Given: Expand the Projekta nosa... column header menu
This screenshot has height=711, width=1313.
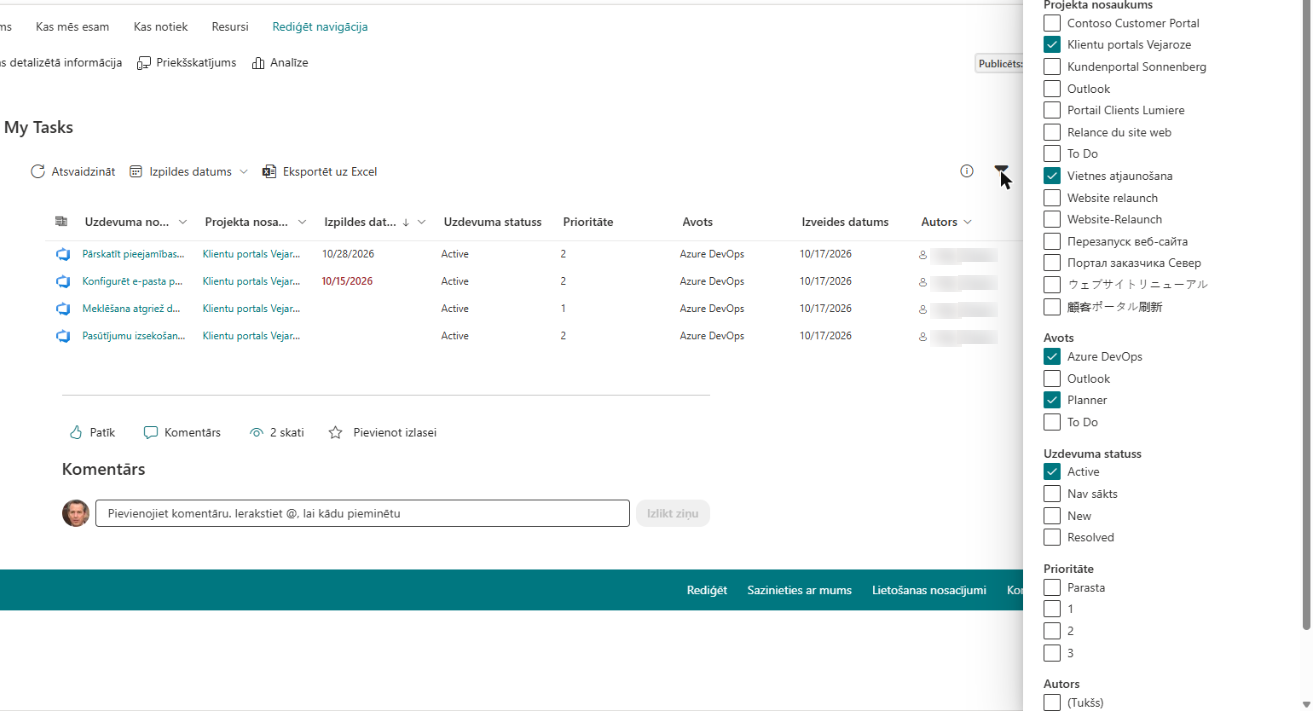Looking at the screenshot, I should coord(302,222).
